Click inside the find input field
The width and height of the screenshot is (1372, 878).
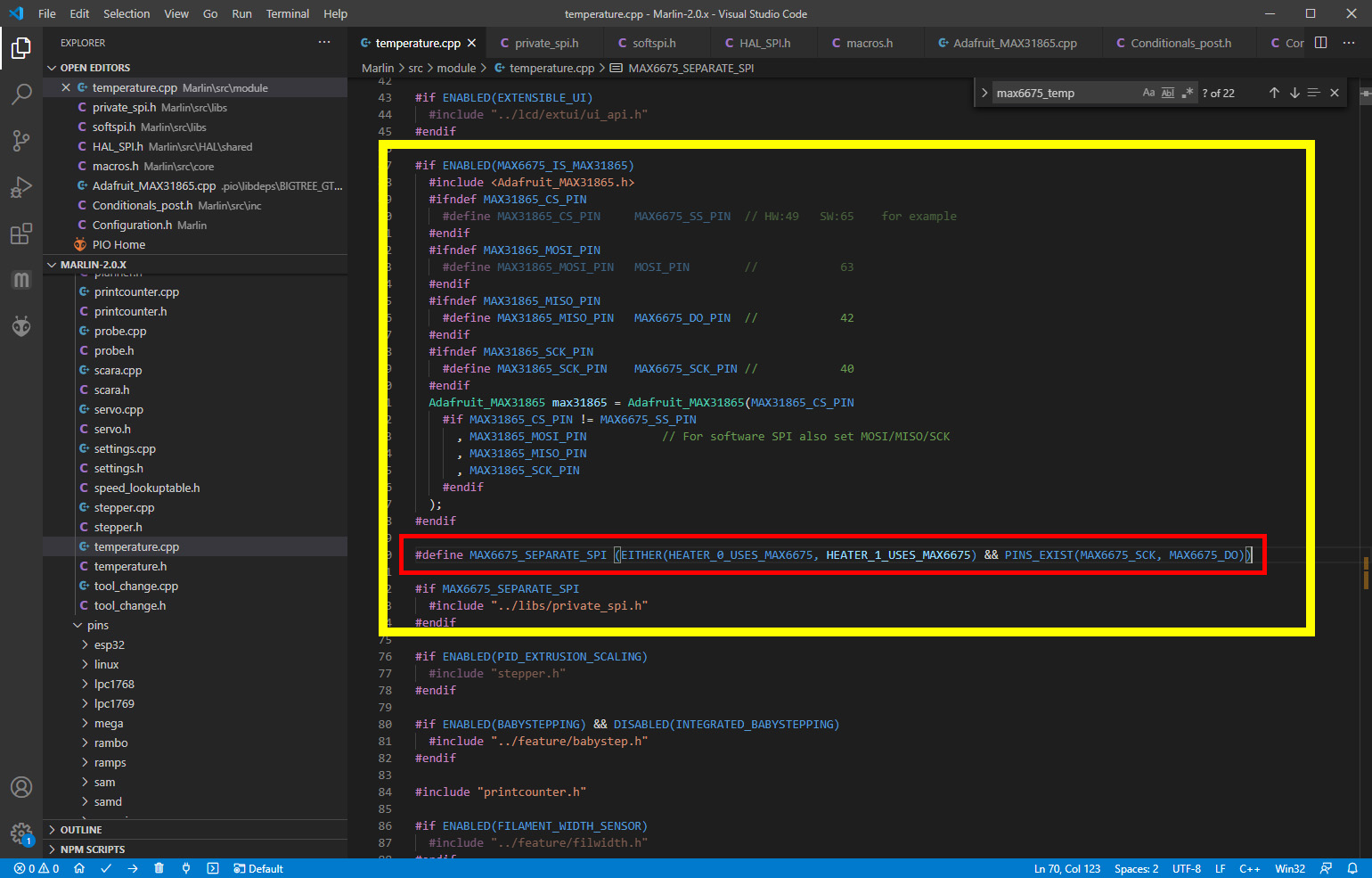[x=1065, y=93]
